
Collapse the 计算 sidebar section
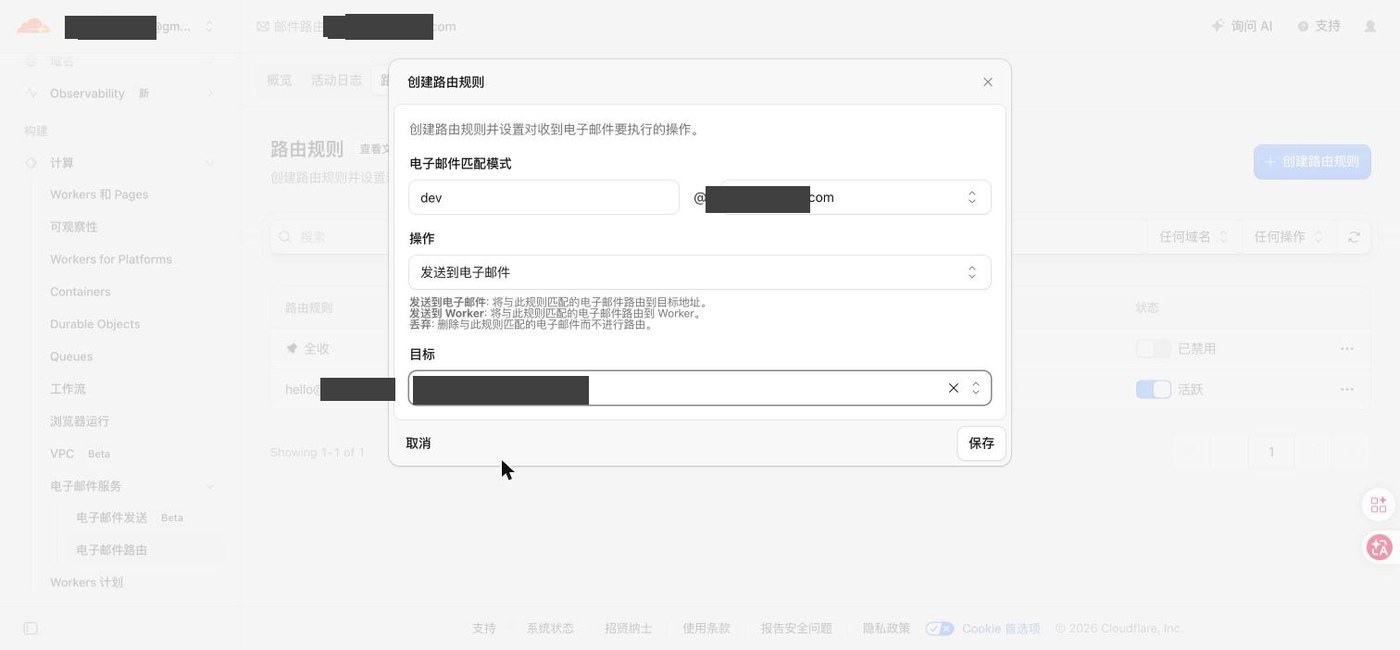point(210,163)
